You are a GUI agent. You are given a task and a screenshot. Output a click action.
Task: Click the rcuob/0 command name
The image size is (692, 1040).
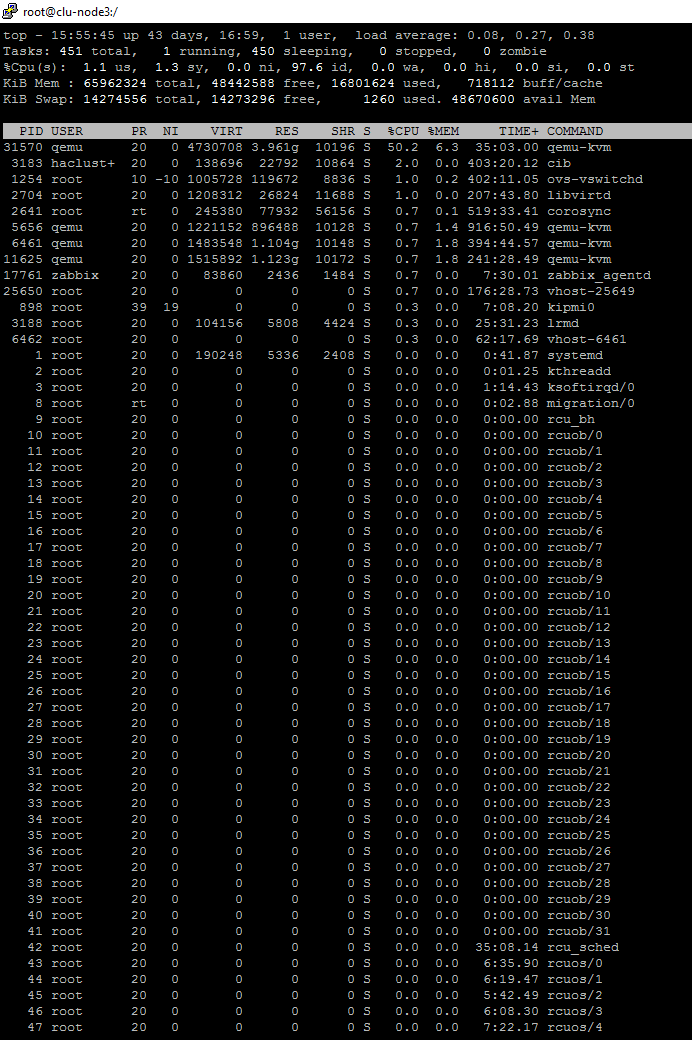click(575, 435)
